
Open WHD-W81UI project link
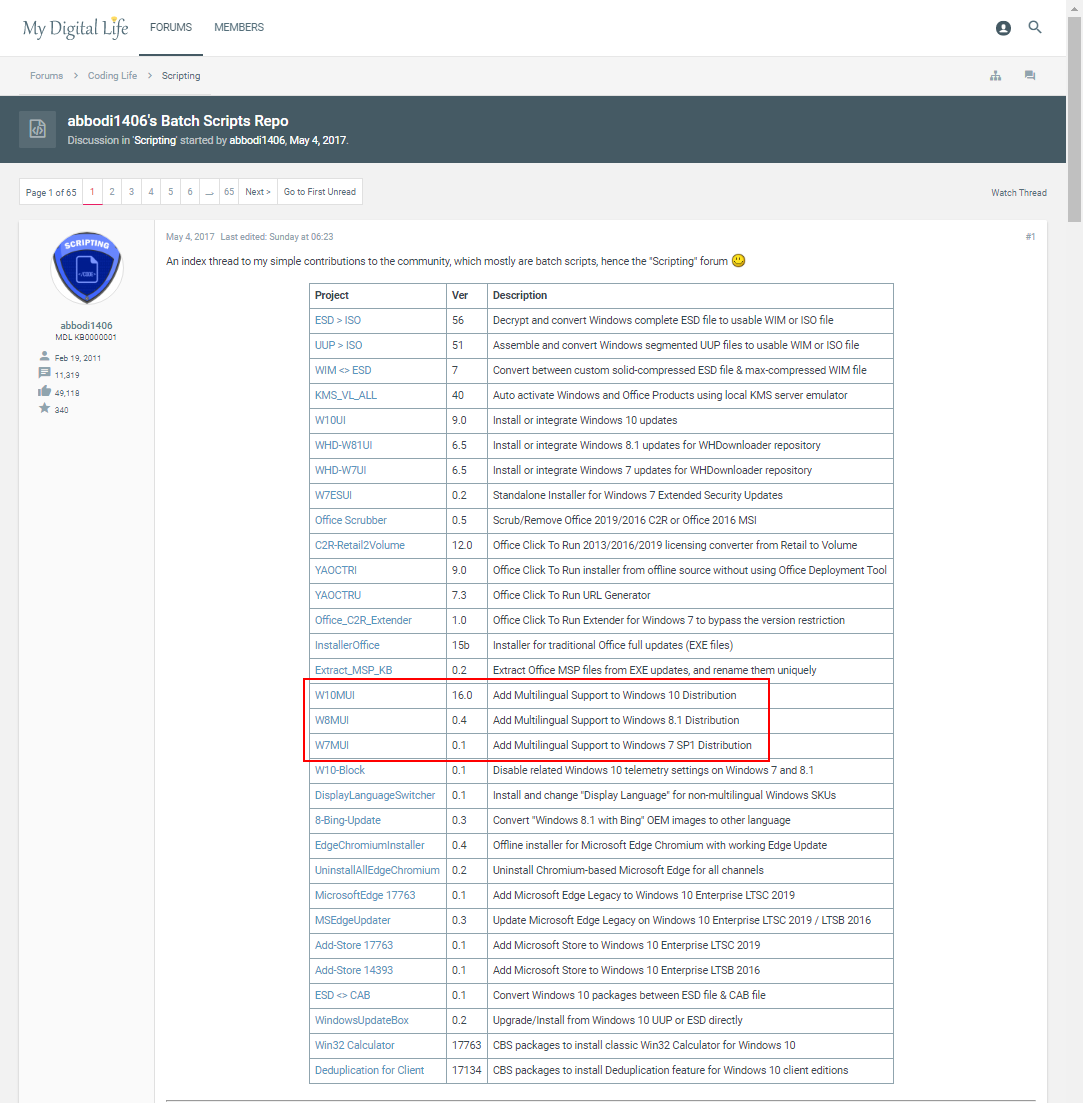tap(344, 445)
